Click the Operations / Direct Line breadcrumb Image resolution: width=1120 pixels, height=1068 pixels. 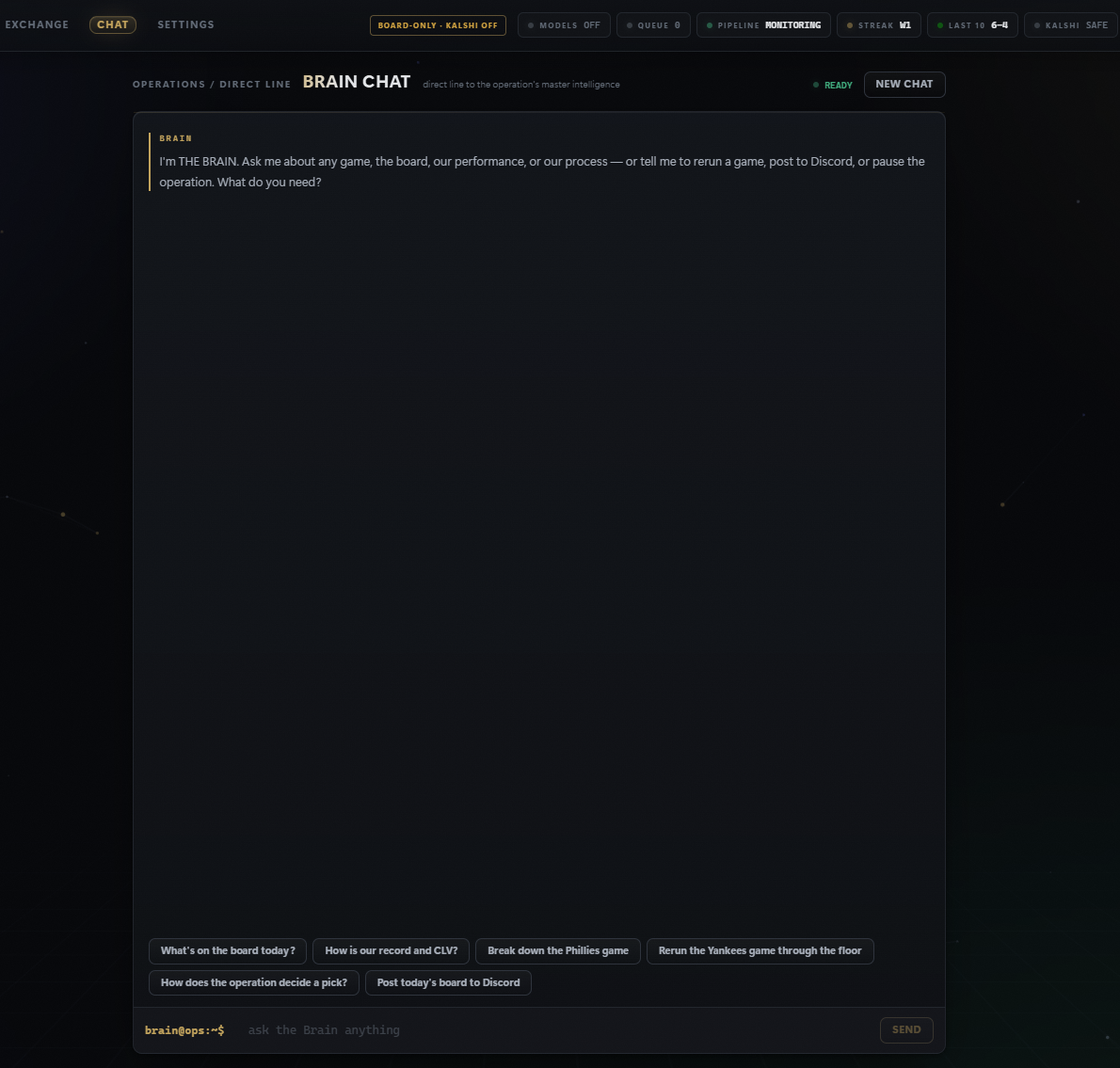tap(212, 85)
